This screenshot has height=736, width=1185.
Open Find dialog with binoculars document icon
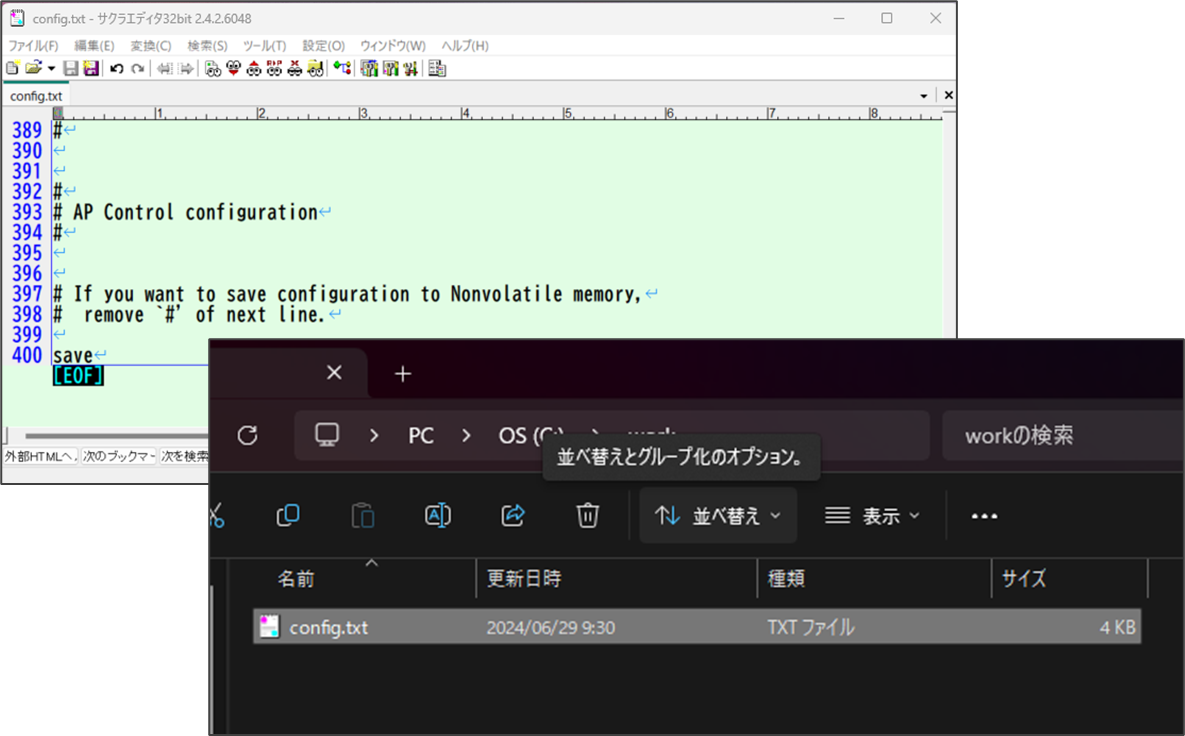[x=213, y=69]
